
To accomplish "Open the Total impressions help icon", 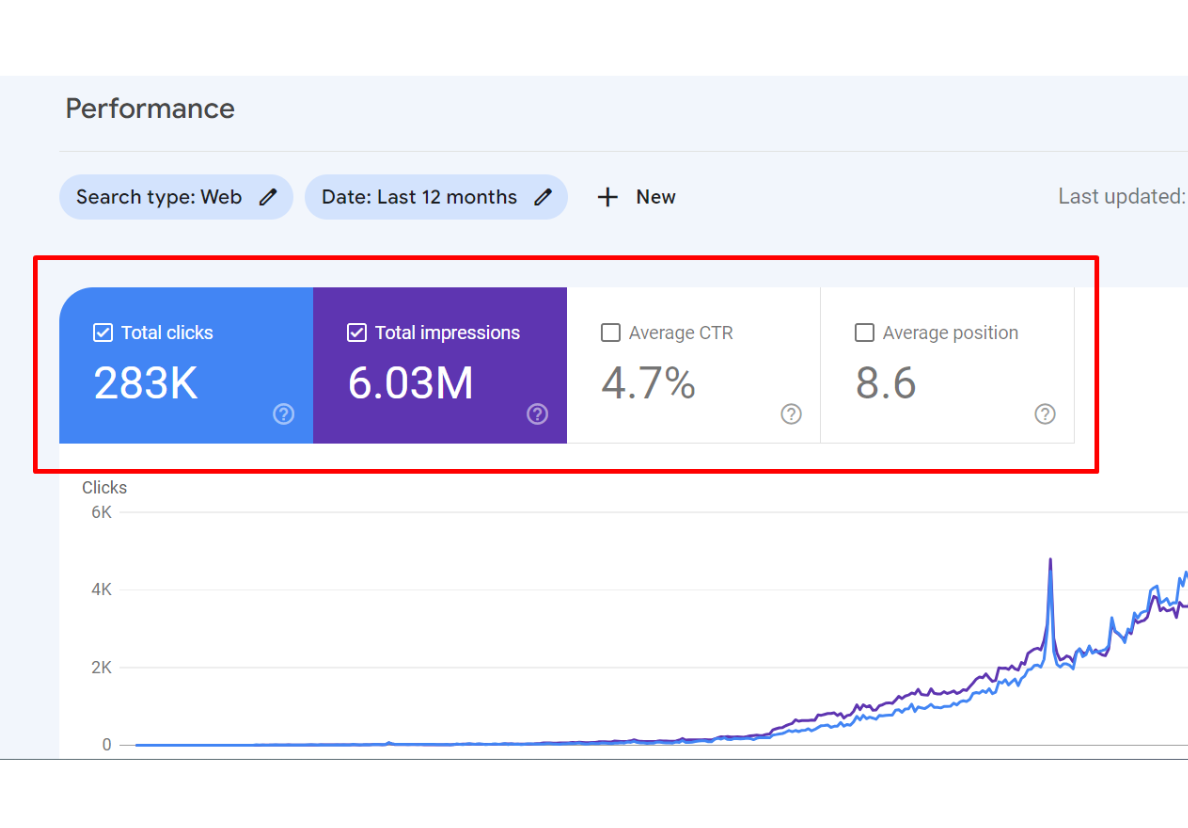I will tap(538, 414).
